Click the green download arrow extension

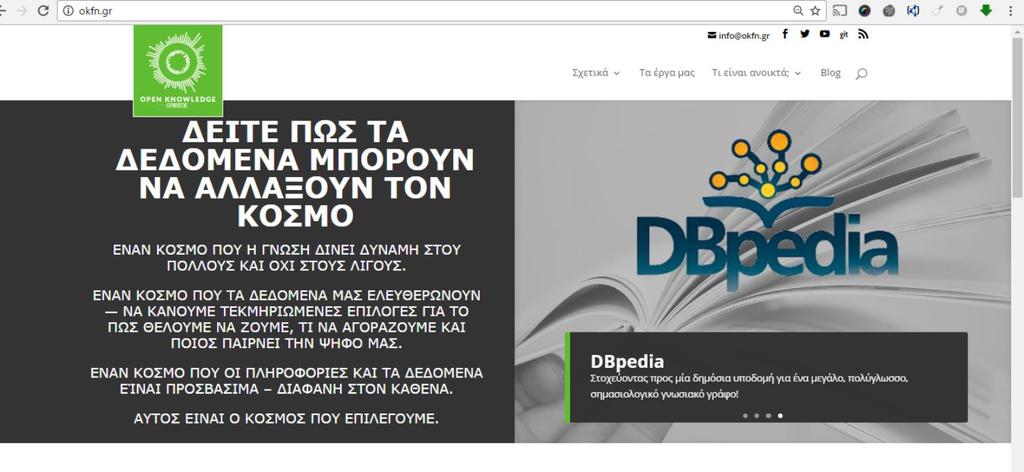[986, 10]
